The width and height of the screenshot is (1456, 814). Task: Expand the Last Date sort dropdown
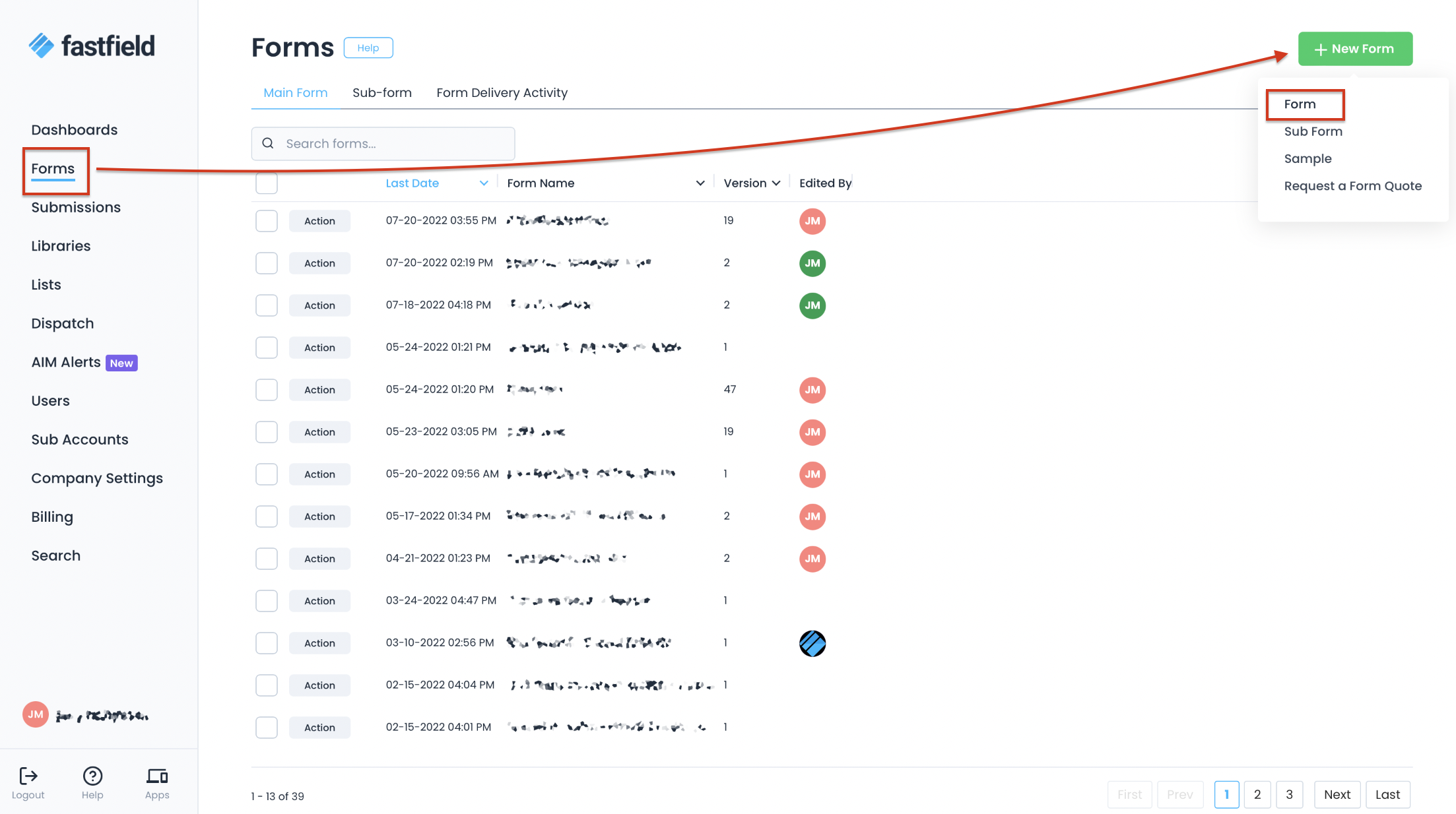click(x=484, y=183)
